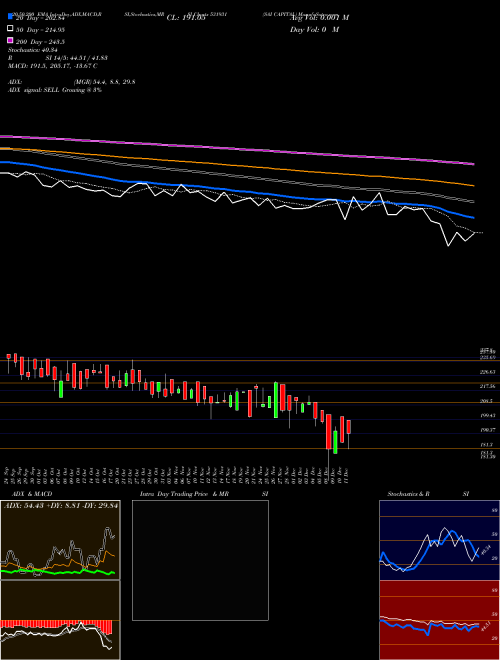Click the 217.56 price axis label
The width and height of the screenshot is (500, 660).
(x=487, y=386)
